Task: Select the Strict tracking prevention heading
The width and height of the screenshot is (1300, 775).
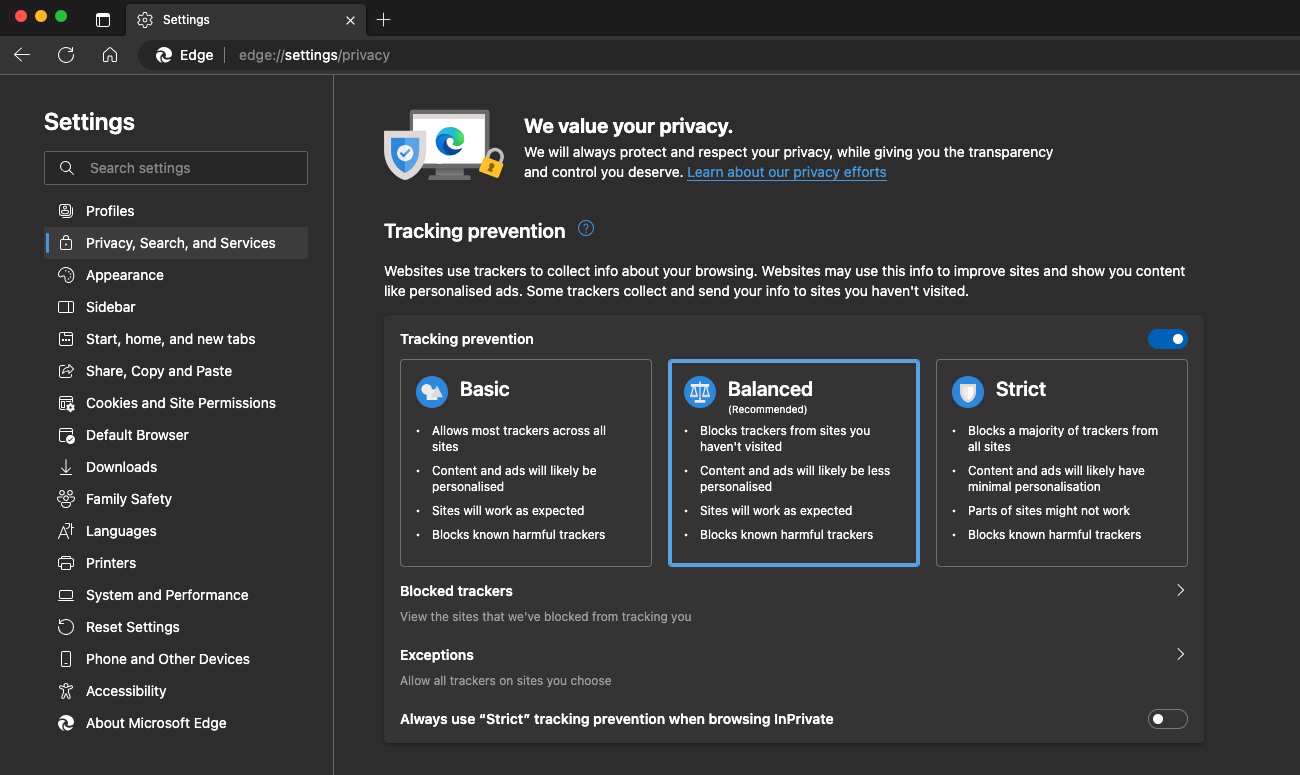Action: pyautogui.click(x=1021, y=389)
